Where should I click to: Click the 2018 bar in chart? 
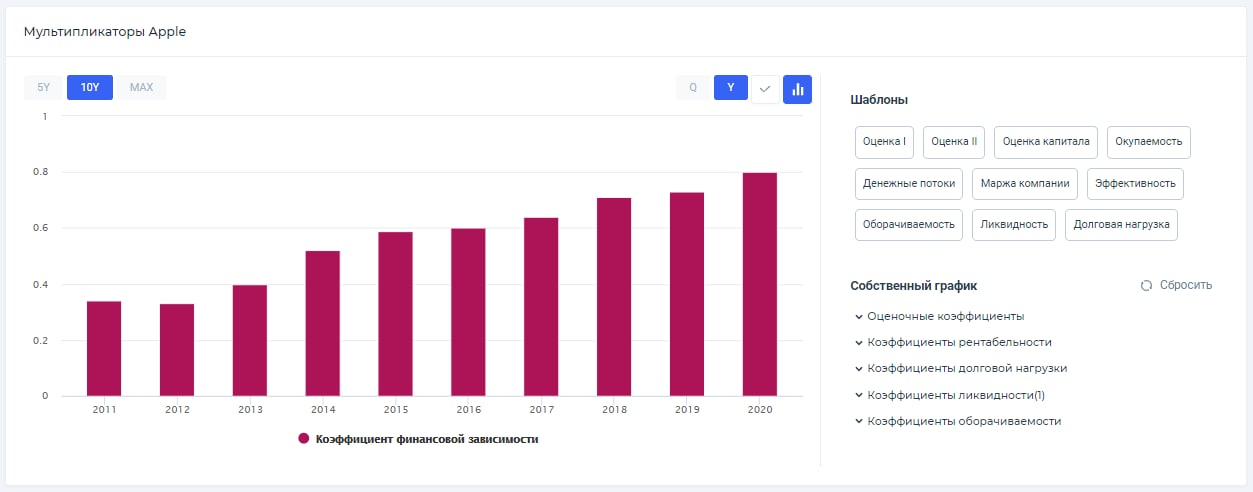614,297
